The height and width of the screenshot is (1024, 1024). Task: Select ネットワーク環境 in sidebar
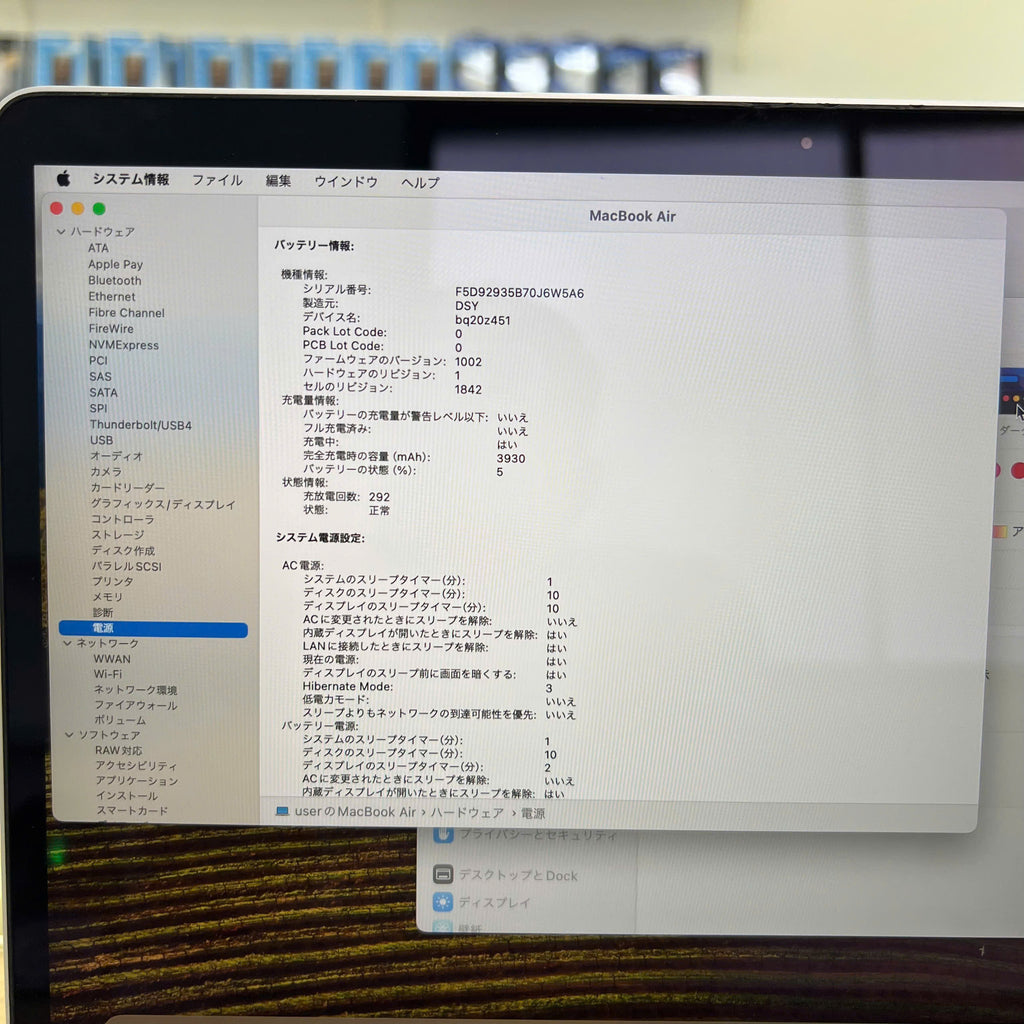tap(136, 690)
